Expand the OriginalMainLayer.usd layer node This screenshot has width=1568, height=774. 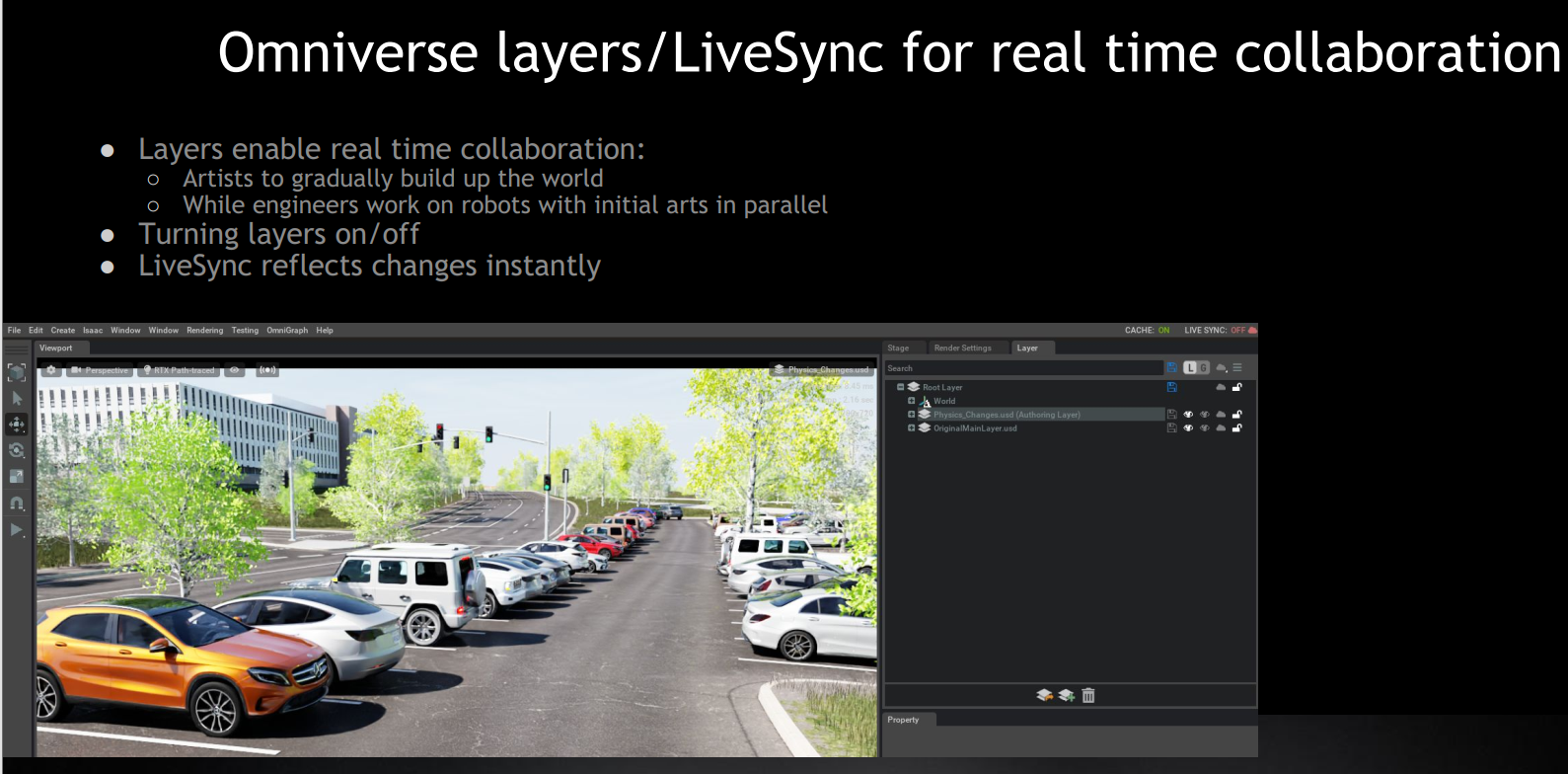pyautogui.click(x=911, y=428)
